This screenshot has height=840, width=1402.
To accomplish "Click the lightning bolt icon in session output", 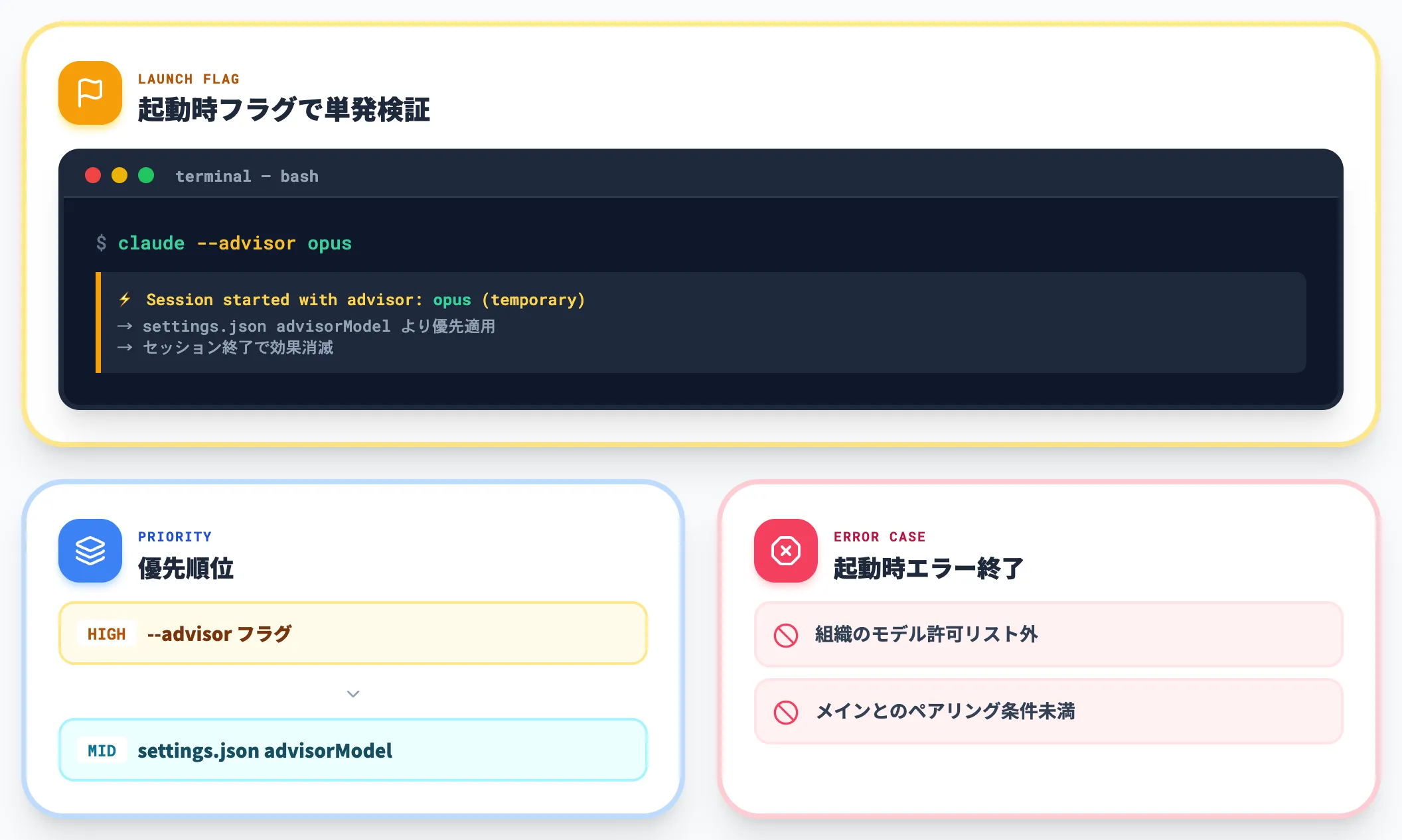I will pos(125,299).
